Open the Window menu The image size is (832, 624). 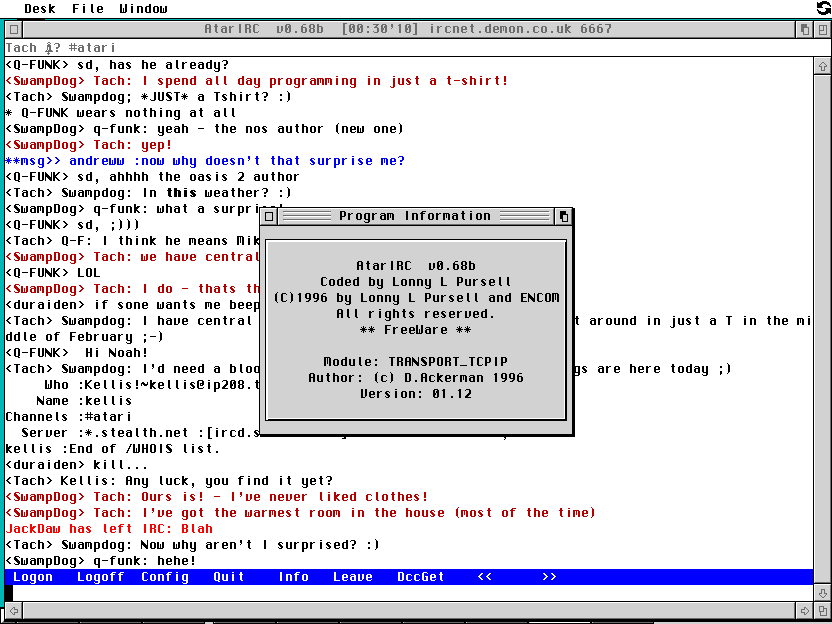coord(143,8)
